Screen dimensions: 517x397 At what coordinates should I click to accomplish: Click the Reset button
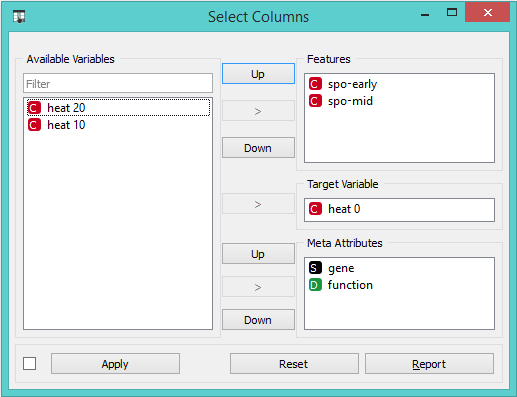(x=294, y=364)
